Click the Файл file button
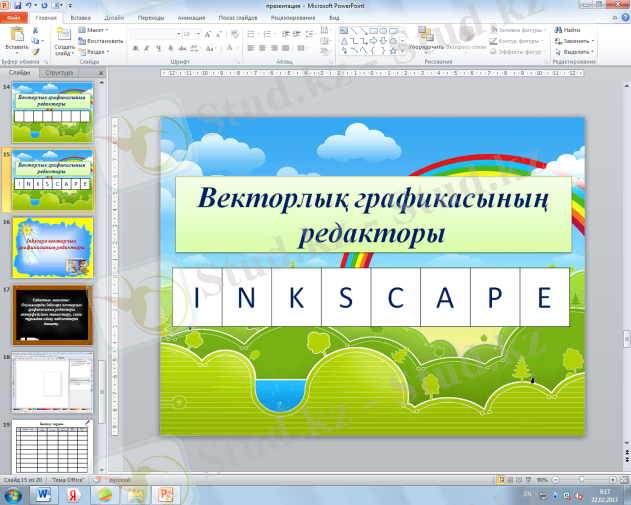This screenshot has height=505, width=631. [x=16, y=18]
